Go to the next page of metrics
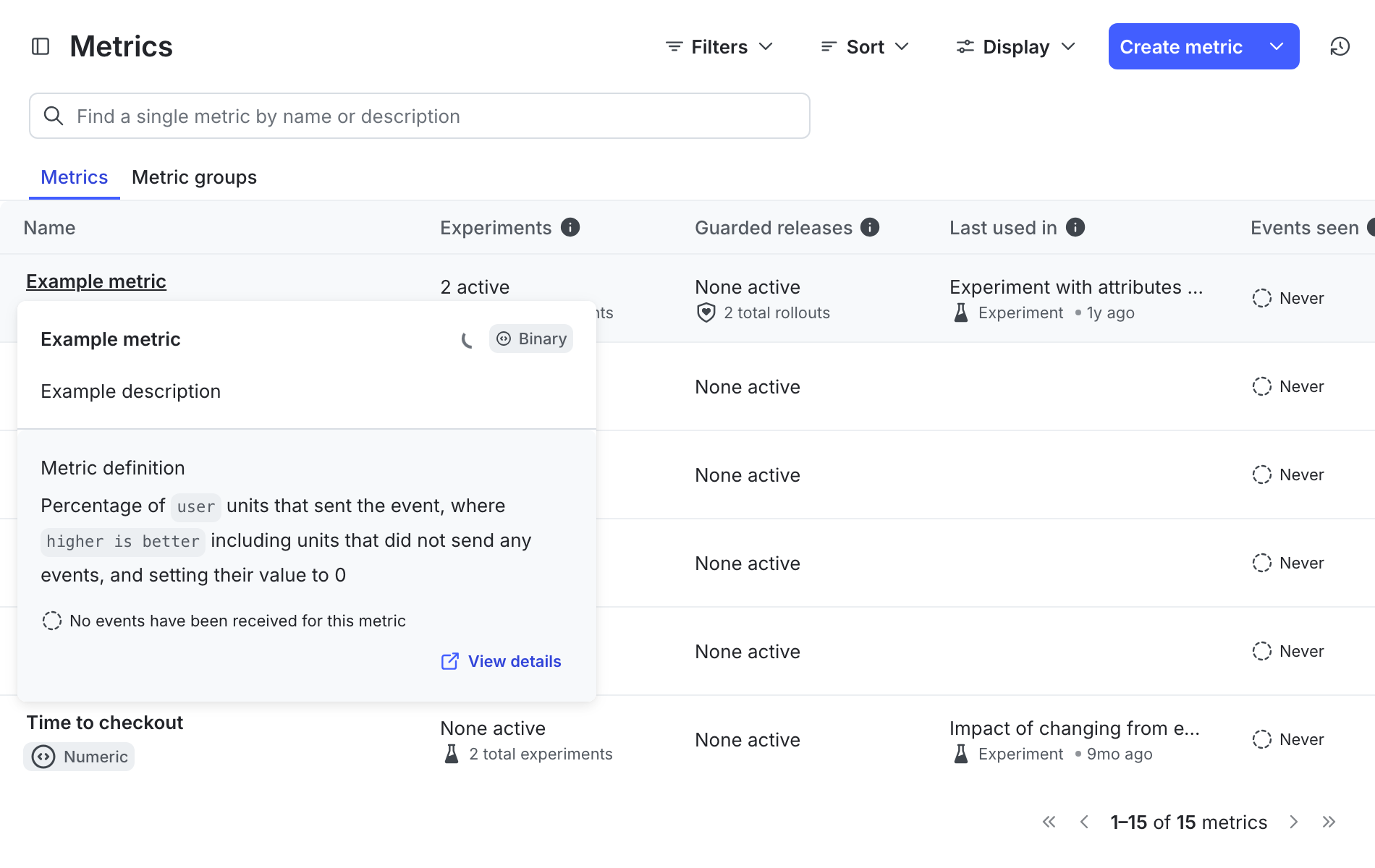 1293,822
